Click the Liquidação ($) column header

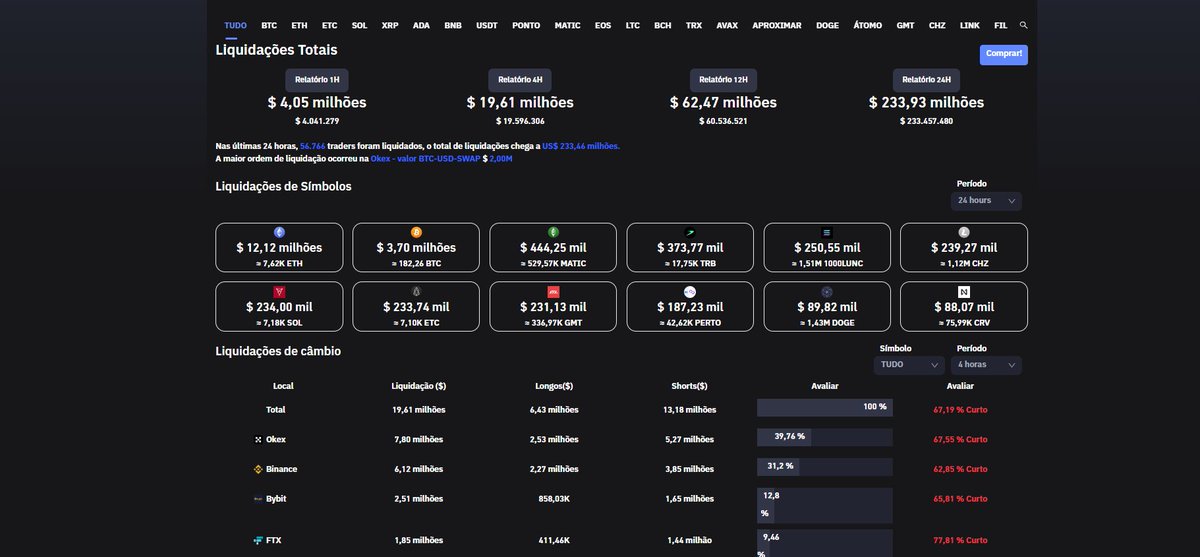pyautogui.click(x=419, y=386)
